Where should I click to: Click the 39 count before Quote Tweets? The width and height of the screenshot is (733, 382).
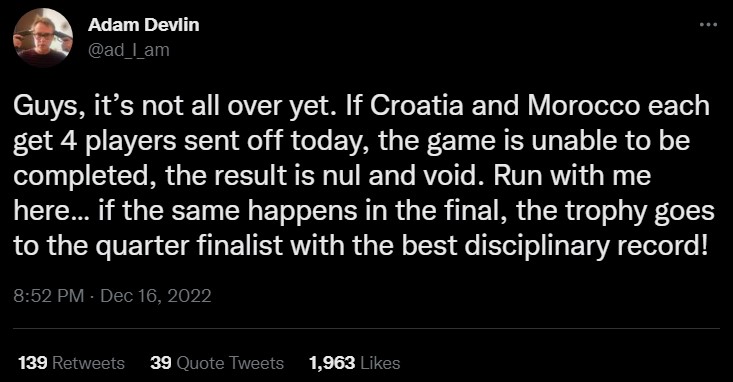click(161, 363)
